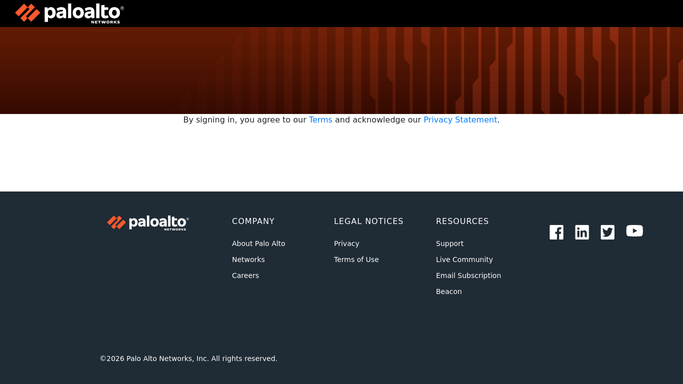Viewport: 683px width, 384px height.
Task: Open the LinkedIn social icon
Action: [582, 232]
